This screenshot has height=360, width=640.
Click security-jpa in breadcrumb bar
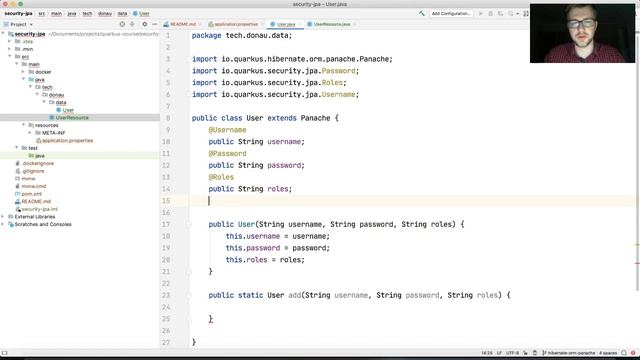(x=19, y=13)
